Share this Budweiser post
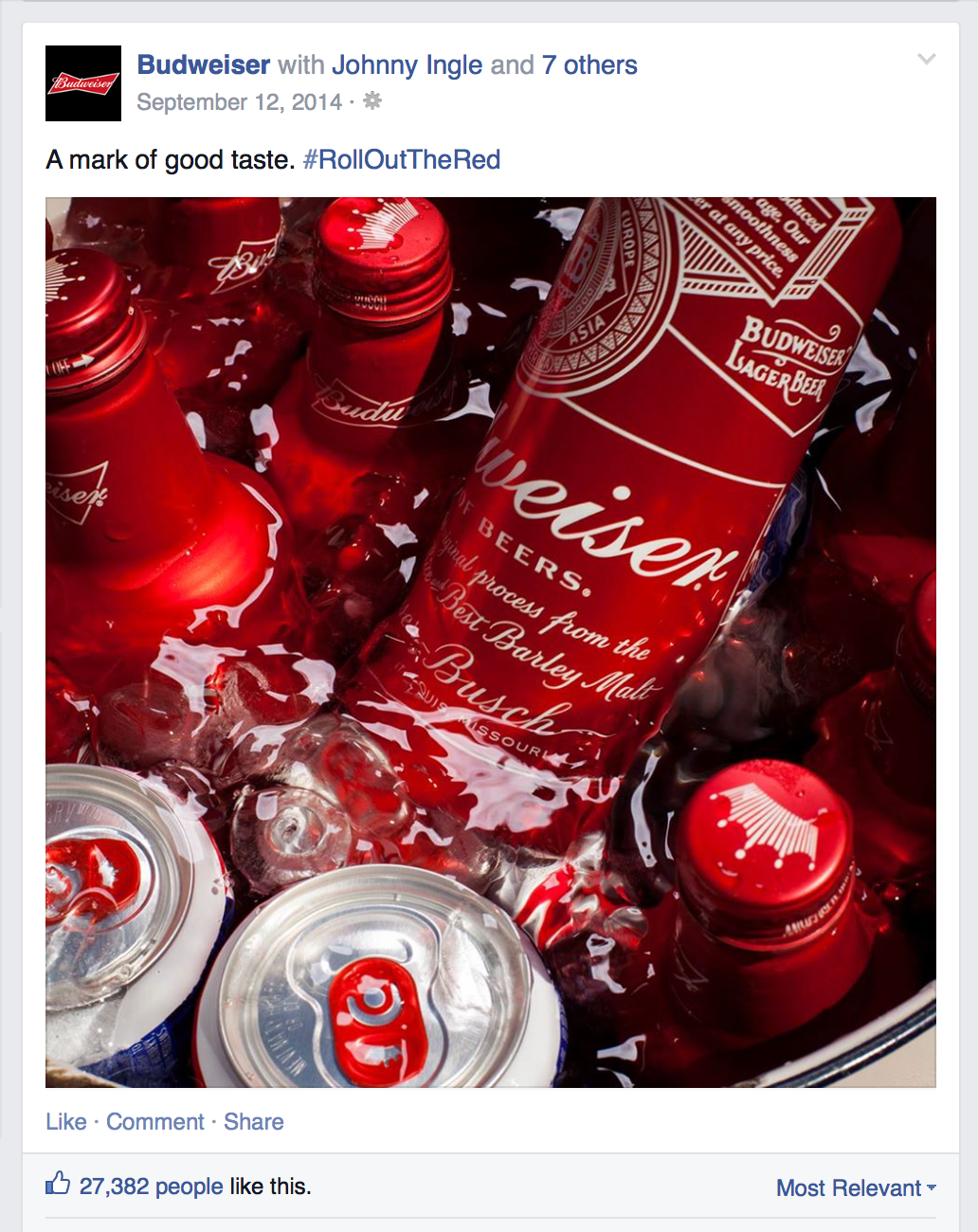978x1232 pixels. (253, 1121)
